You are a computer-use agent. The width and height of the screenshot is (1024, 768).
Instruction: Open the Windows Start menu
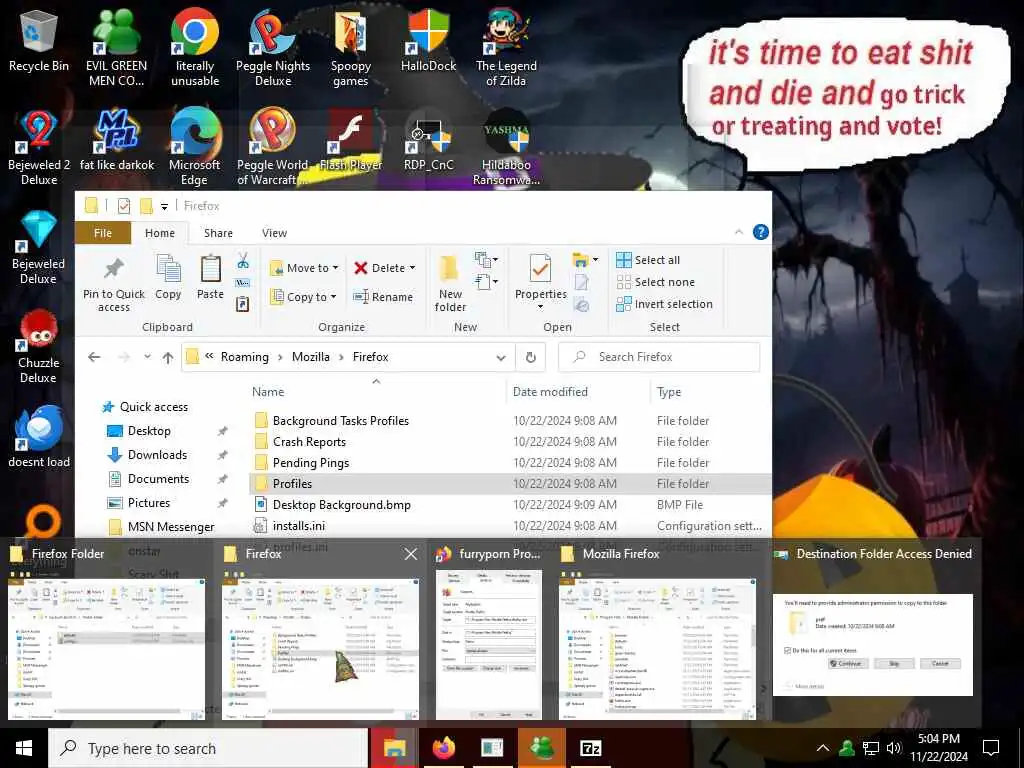point(24,748)
